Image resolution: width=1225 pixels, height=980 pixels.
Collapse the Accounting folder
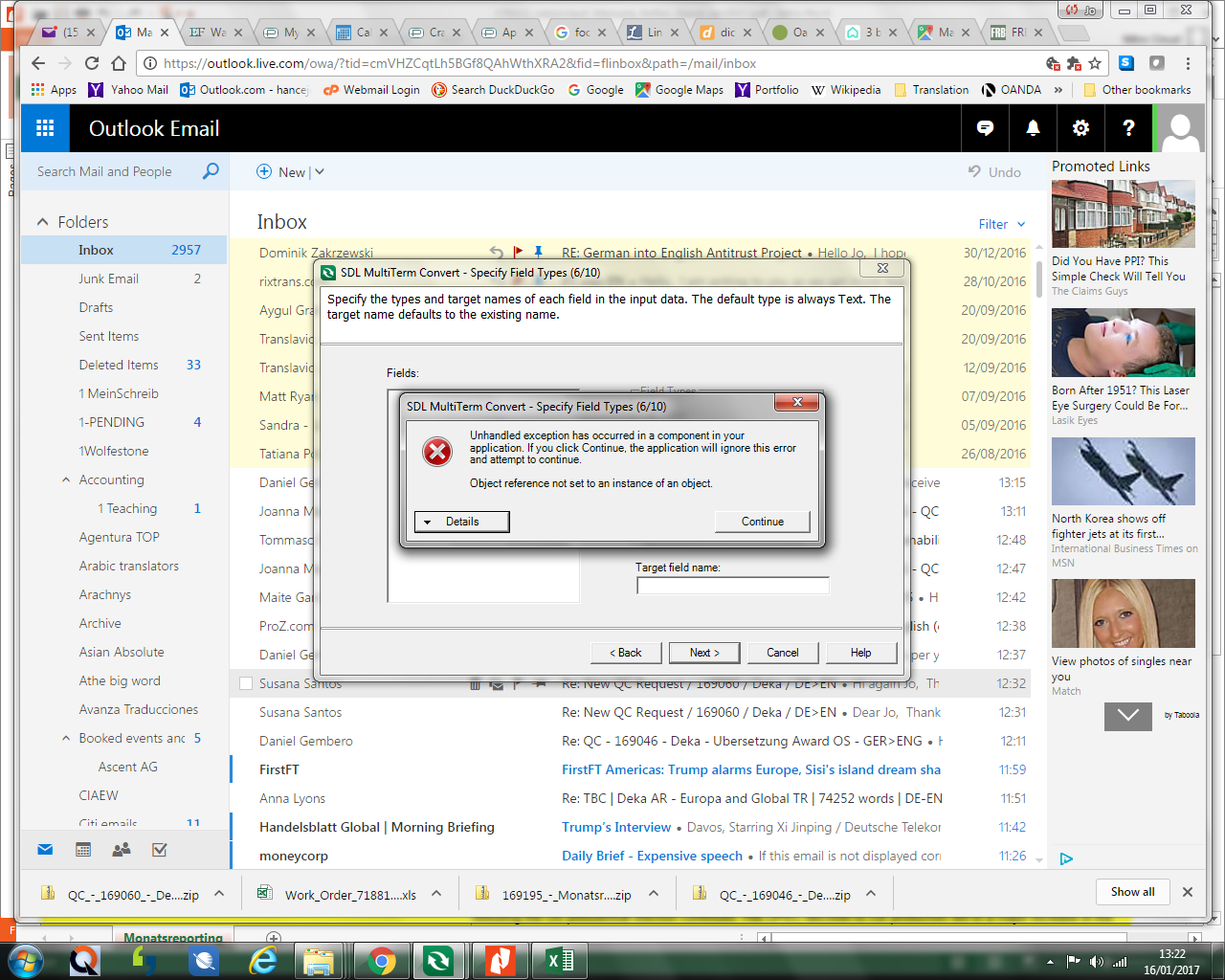(x=66, y=479)
